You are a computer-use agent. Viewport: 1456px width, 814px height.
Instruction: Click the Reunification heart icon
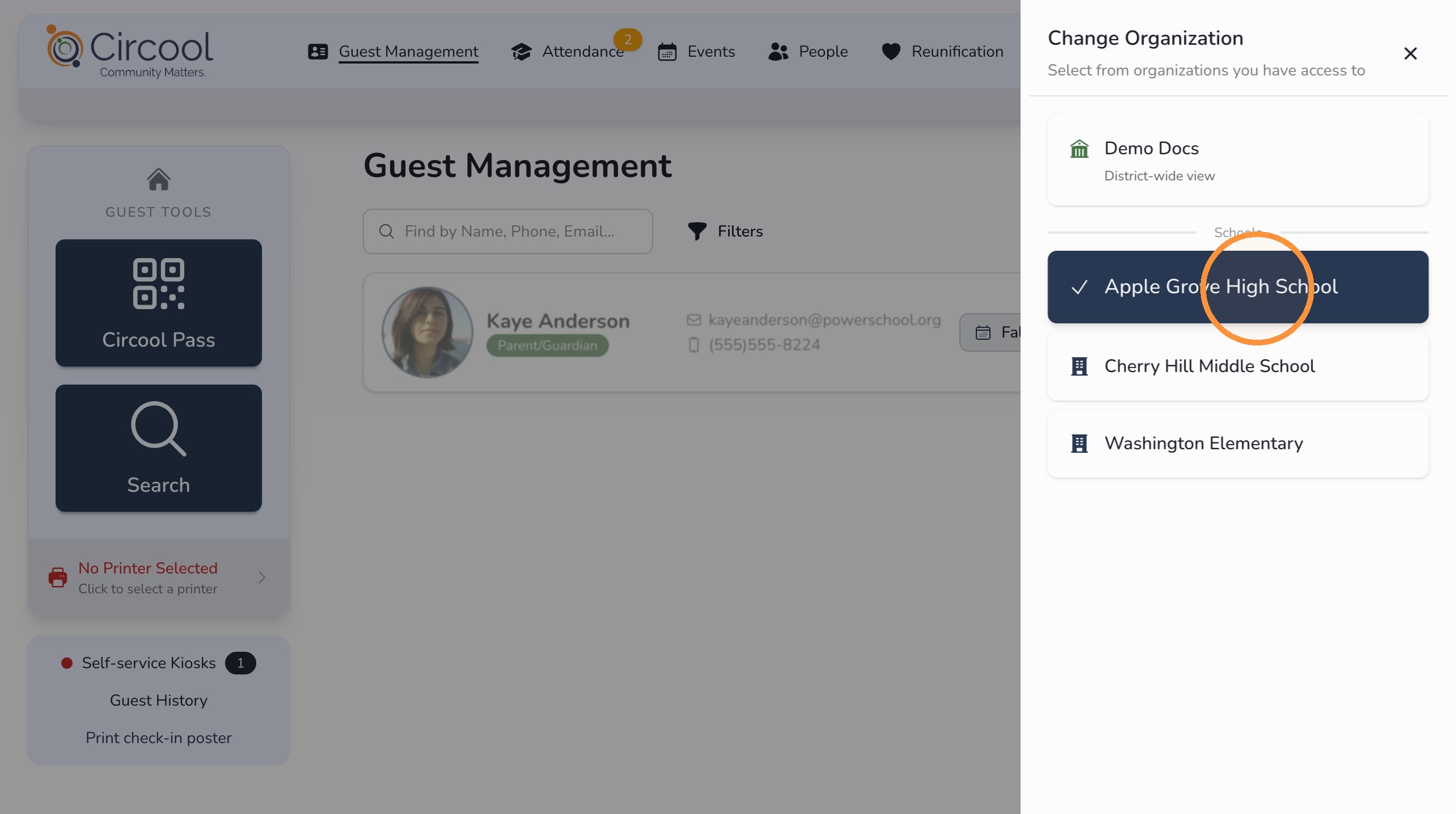[x=891, y=52]
